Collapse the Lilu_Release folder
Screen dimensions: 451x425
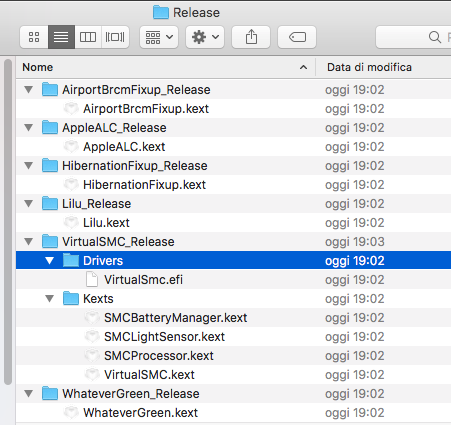pyautogui.click(x=29, y=204)
